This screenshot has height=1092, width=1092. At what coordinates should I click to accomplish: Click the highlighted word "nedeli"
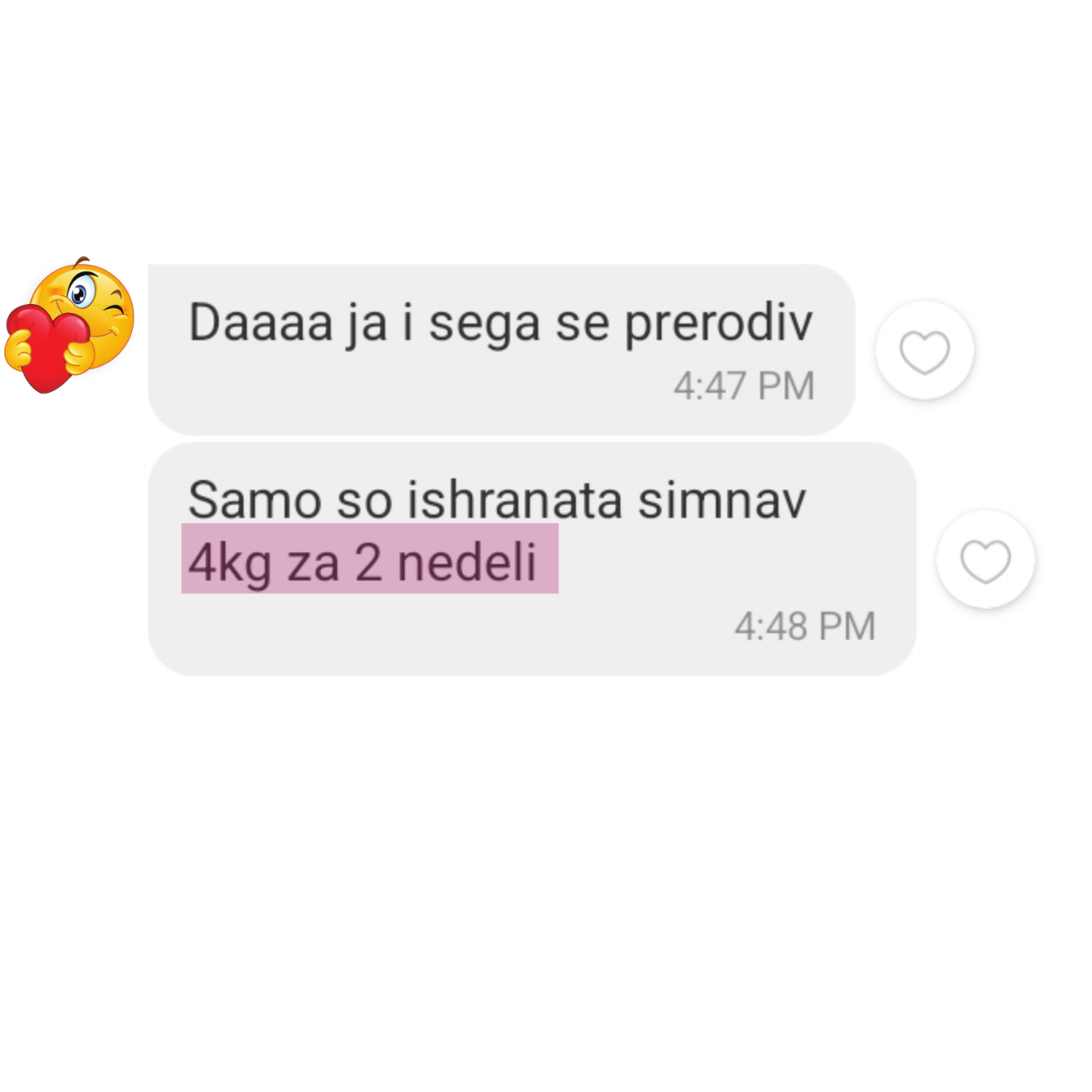coord(466,562)
